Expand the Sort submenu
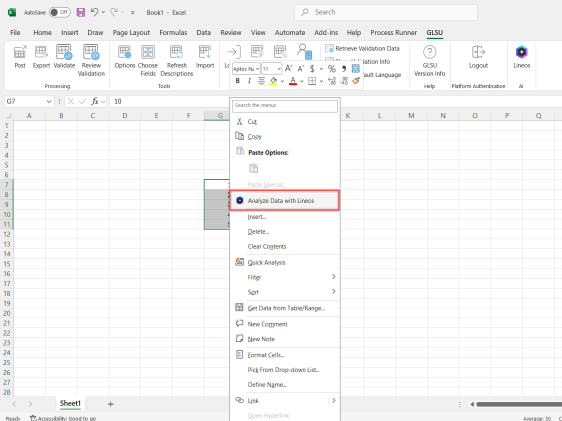Viewport: 562px width, 421px height. pos(285,292)
